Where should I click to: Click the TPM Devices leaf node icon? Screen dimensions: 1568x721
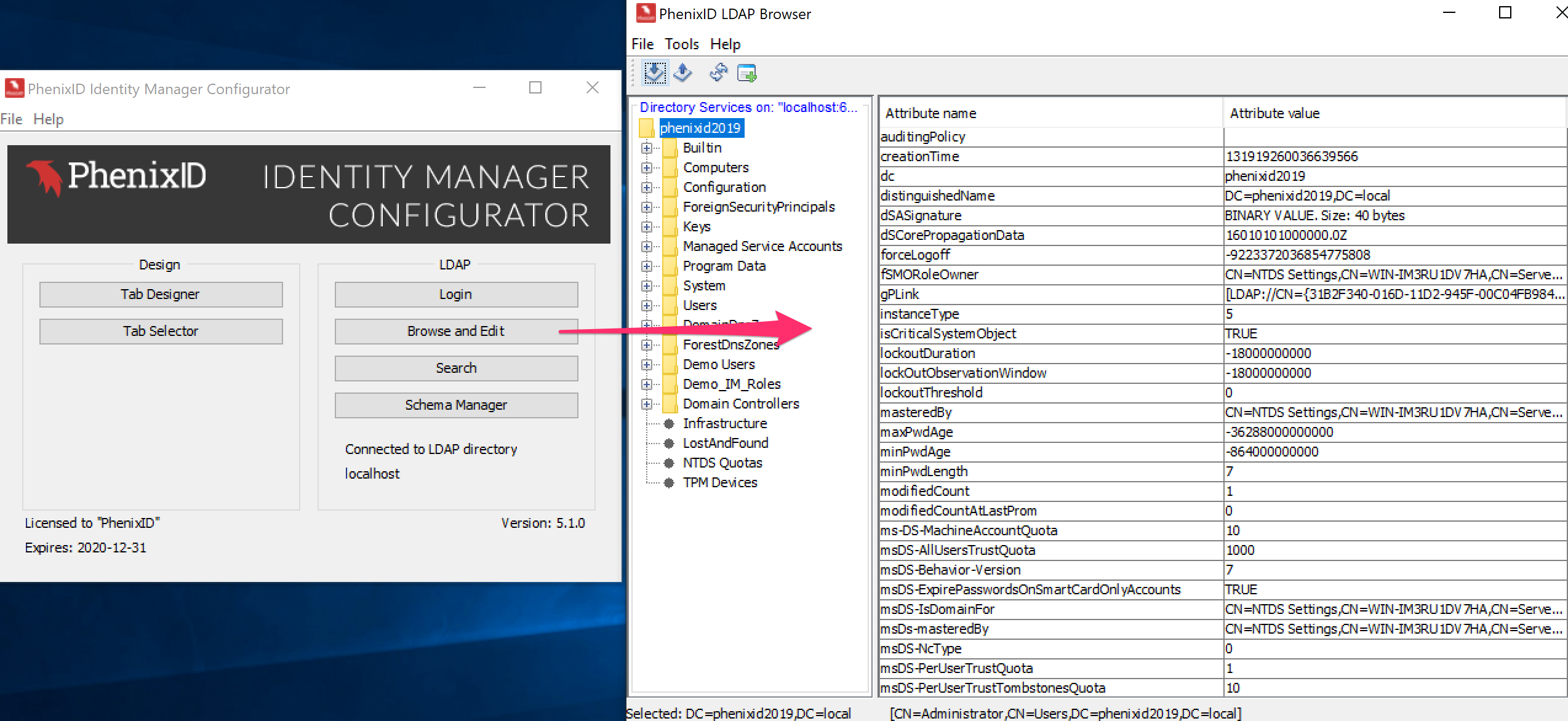[x=669, y=482]
